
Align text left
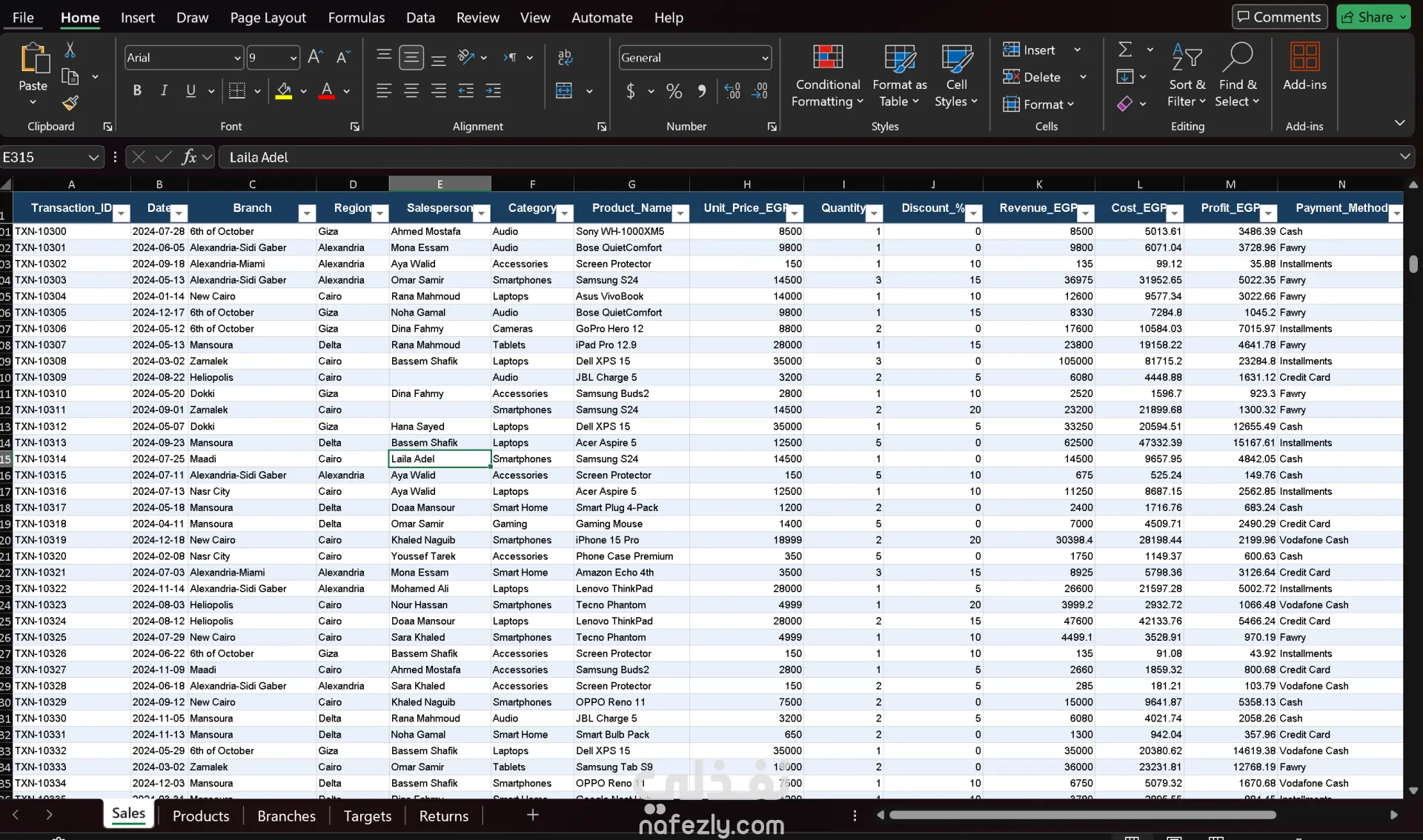(x=384, y=90)
